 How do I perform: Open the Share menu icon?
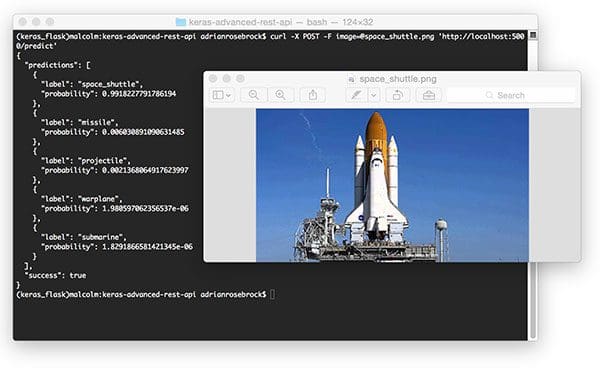coord(313,95)
